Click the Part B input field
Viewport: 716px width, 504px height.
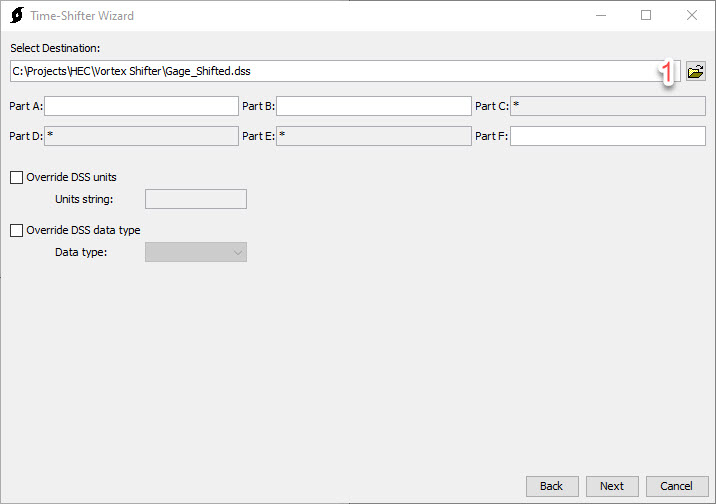tap(374, 106)
